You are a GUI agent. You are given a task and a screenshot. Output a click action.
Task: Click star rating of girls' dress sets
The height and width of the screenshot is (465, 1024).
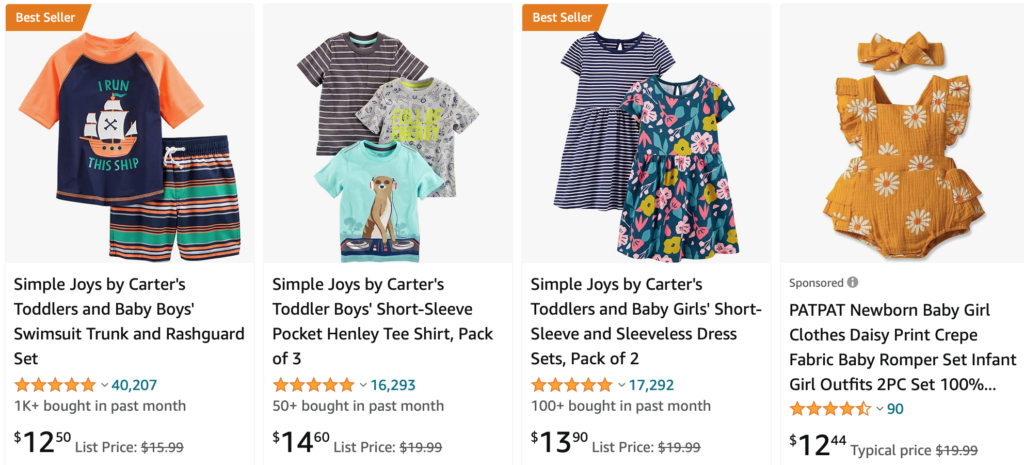point(571,385)
